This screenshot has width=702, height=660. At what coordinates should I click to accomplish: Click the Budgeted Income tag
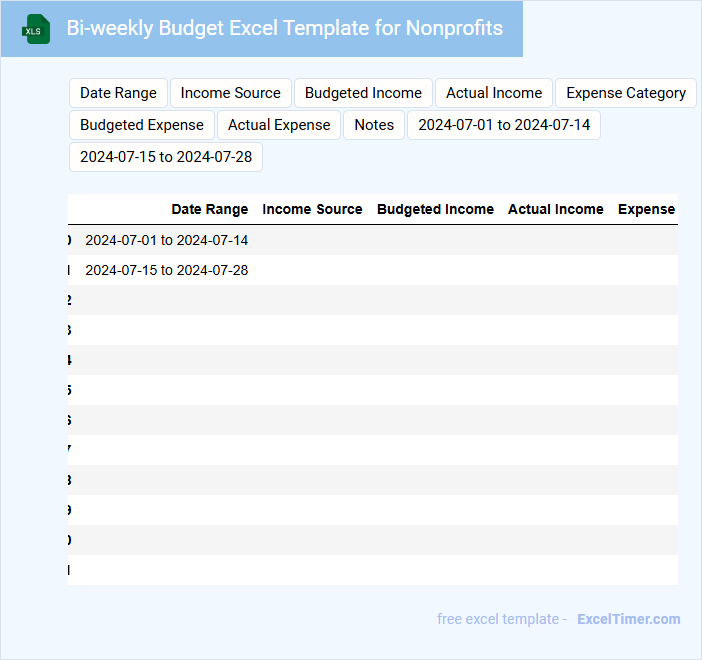(x=363, y=93)
